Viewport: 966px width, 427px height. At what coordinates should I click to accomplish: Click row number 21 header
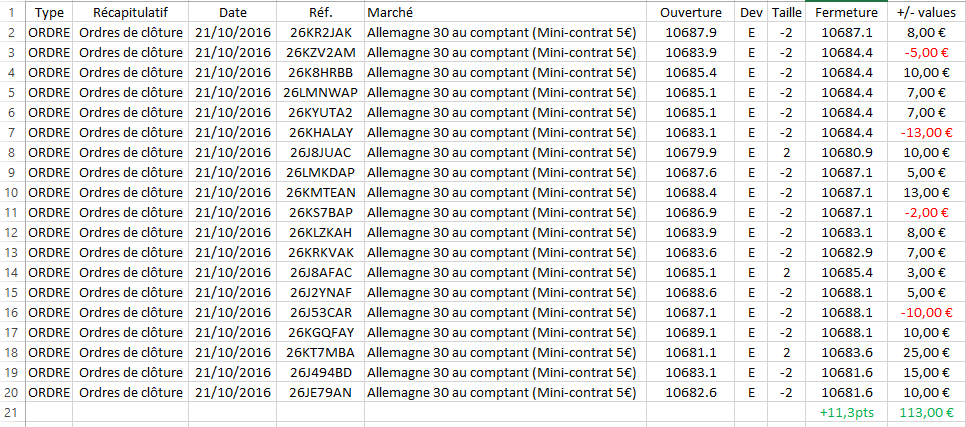pos(12,412)
